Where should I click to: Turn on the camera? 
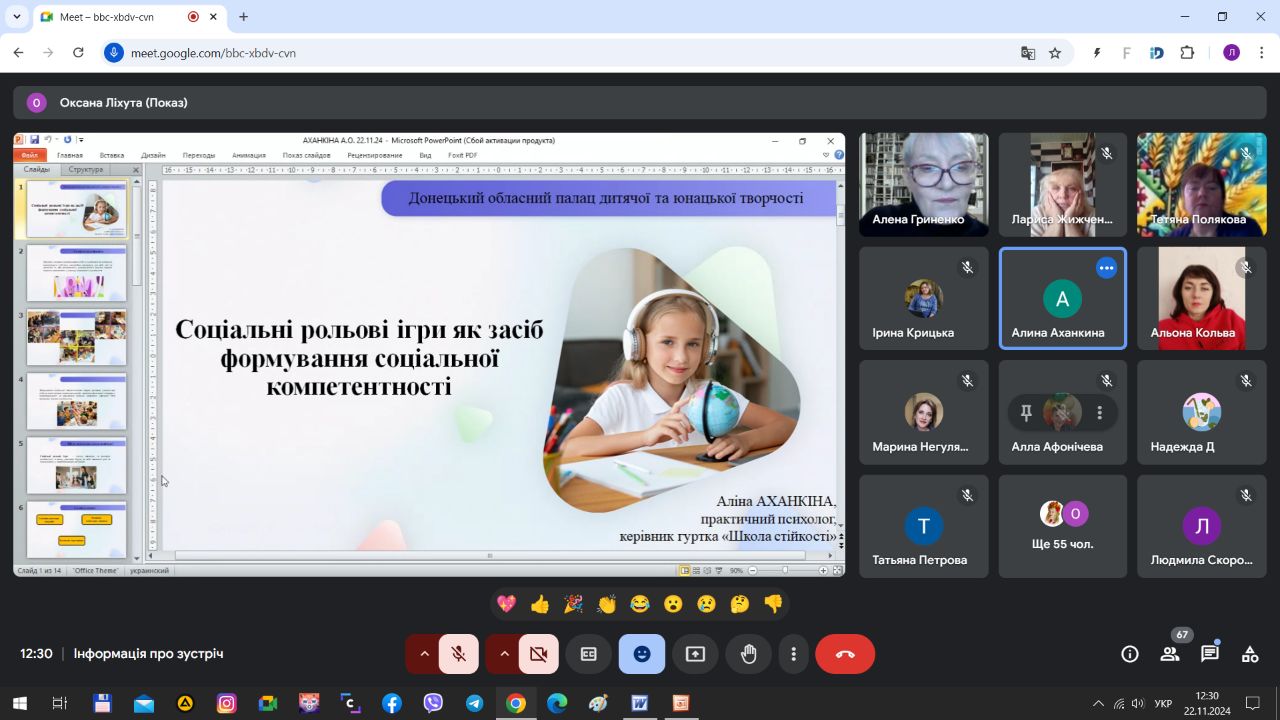click(x=539, y=654)
